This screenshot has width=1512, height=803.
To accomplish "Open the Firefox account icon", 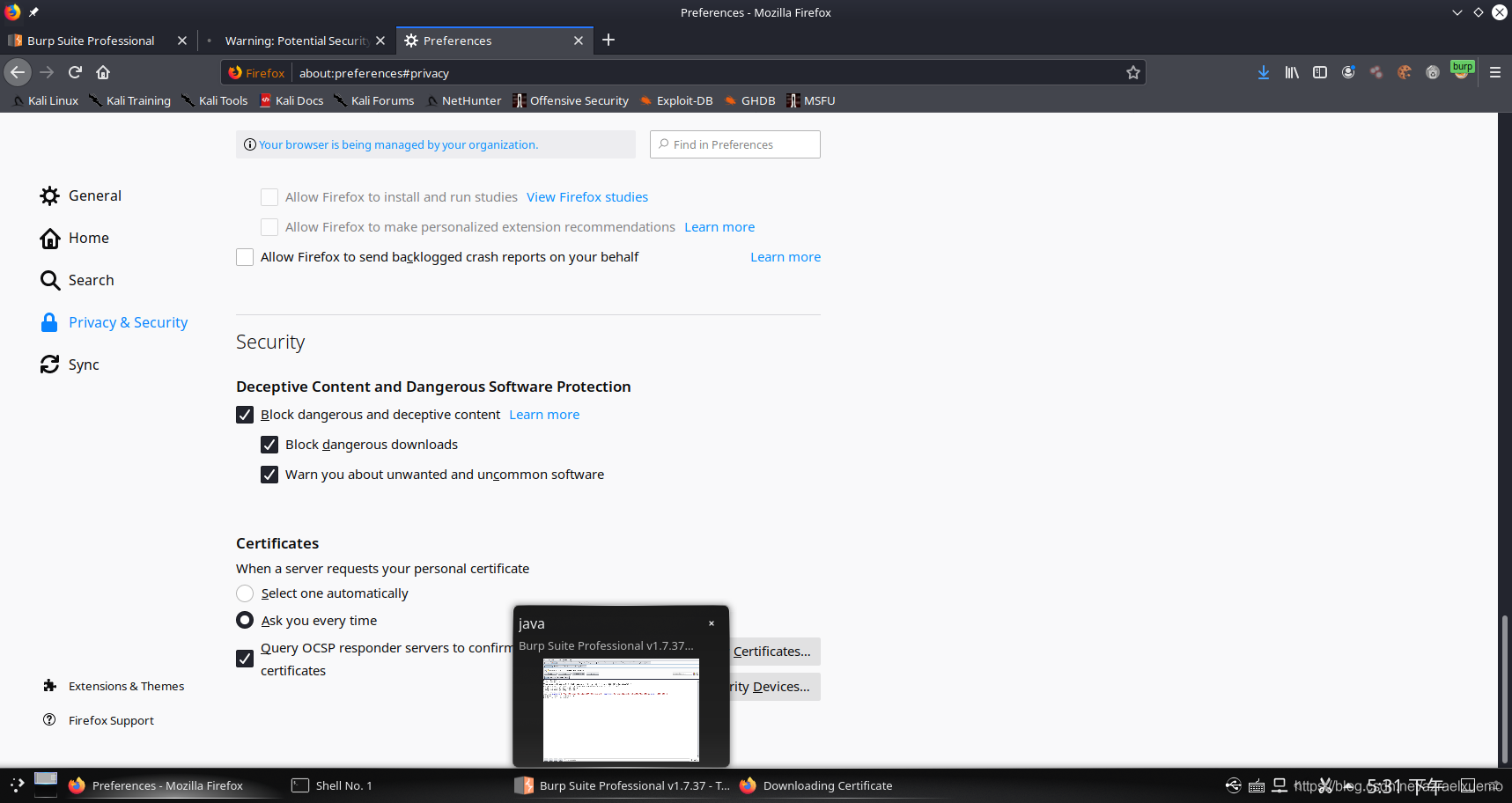I will coord(1348,72).
